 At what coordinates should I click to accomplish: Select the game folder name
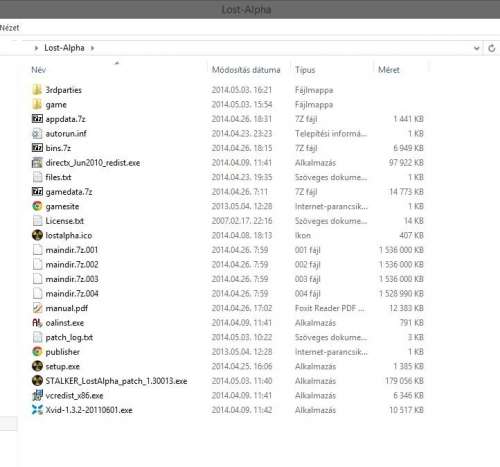(56, 105)
